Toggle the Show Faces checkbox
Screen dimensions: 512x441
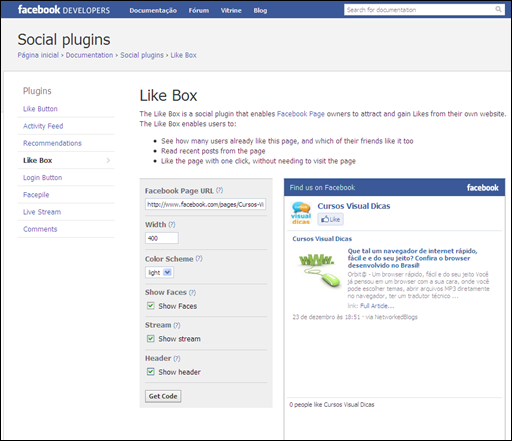click(x=151, y=306)
